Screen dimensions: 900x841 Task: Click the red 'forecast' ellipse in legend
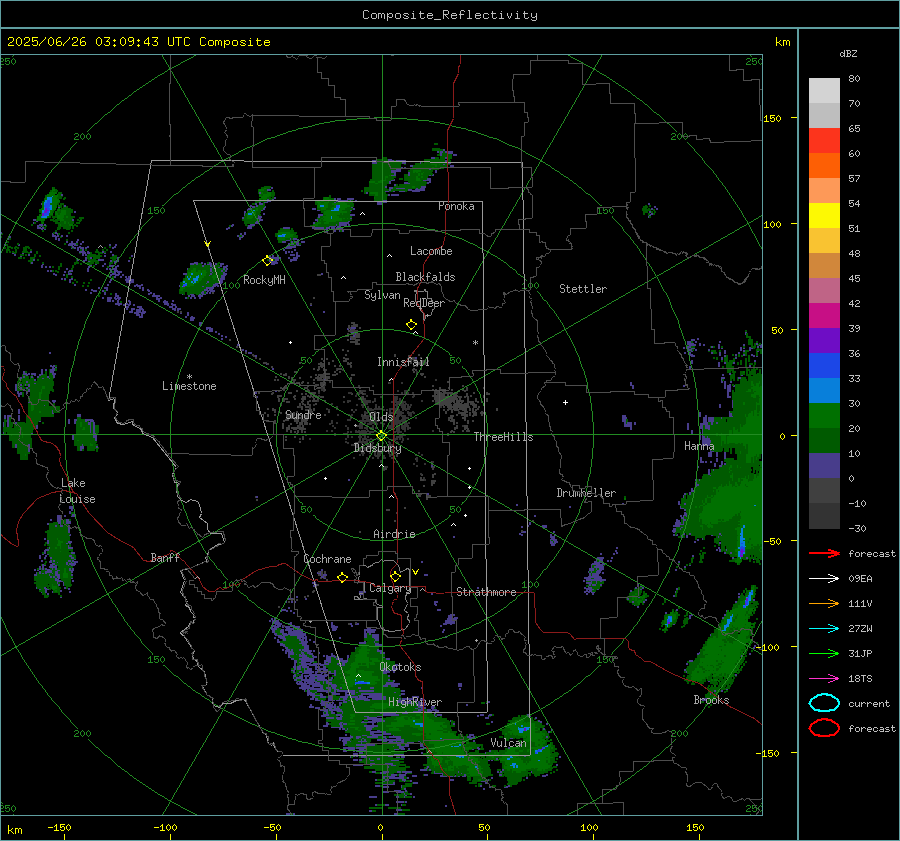click(x=824, y=728)
